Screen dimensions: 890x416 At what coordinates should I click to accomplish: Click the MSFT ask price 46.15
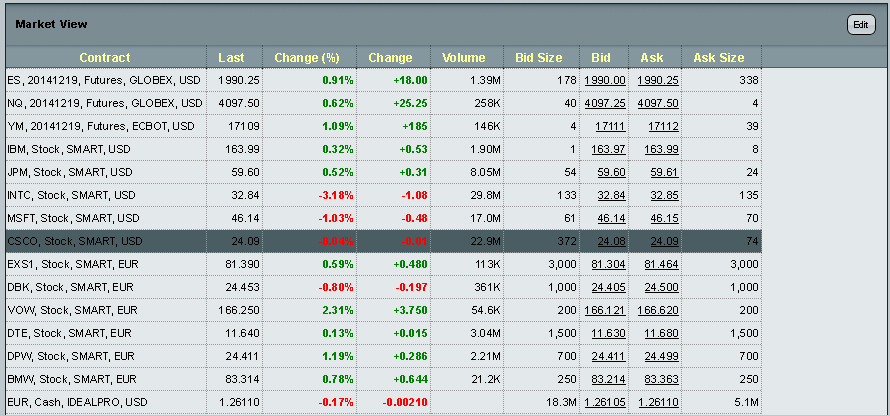pos(664,218)
